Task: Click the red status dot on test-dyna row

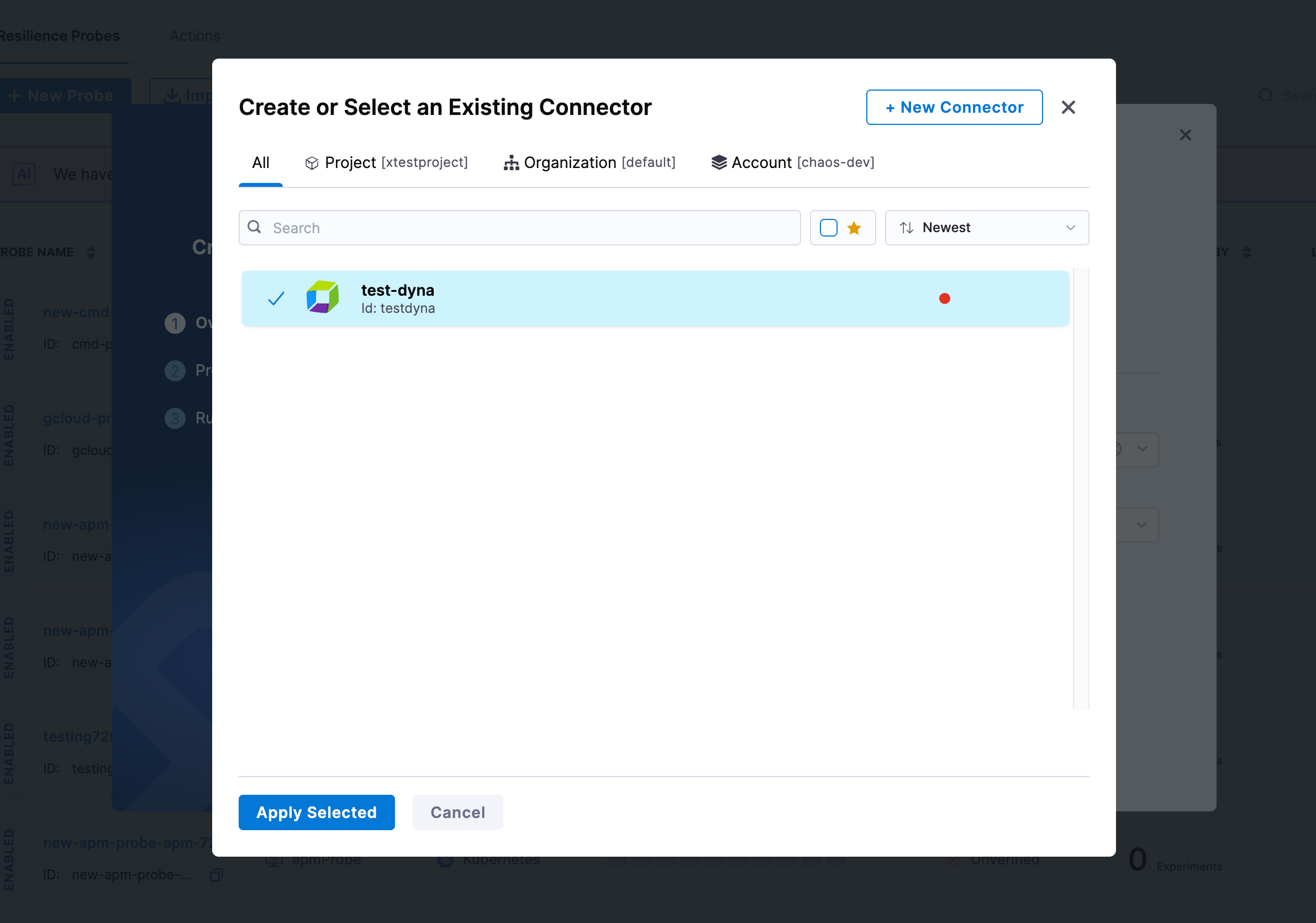Action: click(945, 298)
